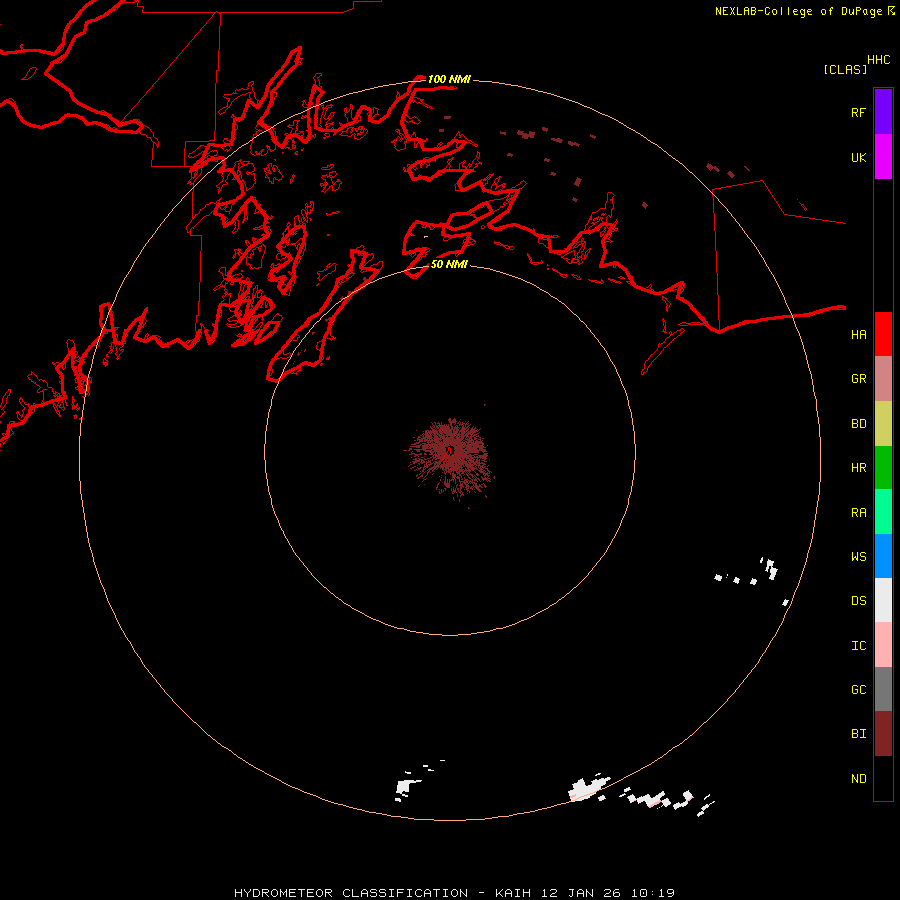The width and height of the screenshot is (900, 900).
Task: Click the UK legend label
Action: [x=858, y=157]
